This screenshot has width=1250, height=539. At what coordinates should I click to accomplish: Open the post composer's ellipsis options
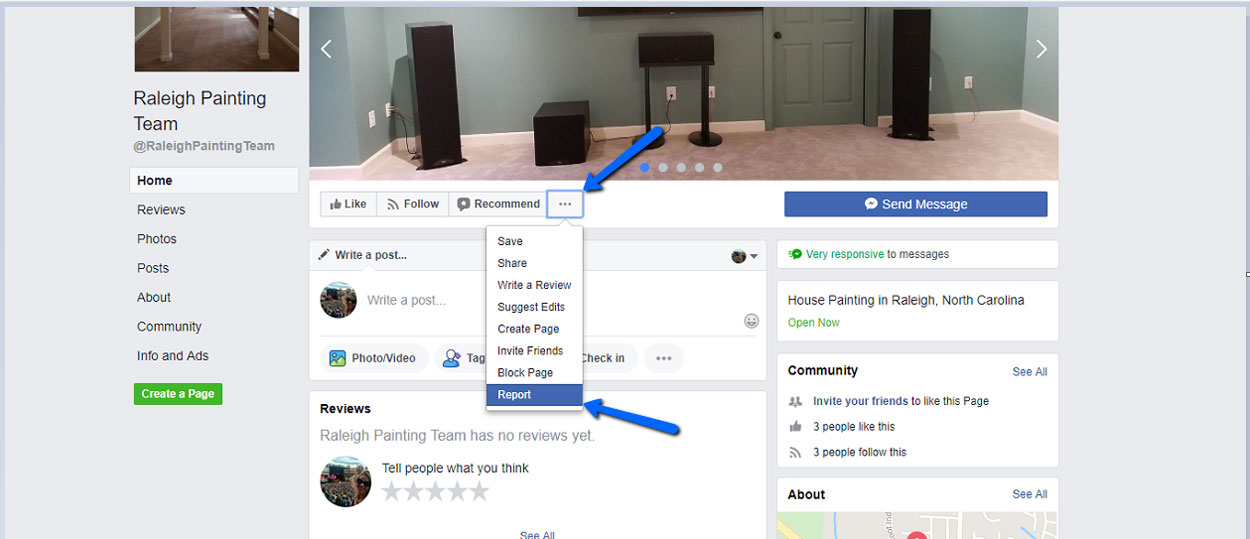click(663, 358)
